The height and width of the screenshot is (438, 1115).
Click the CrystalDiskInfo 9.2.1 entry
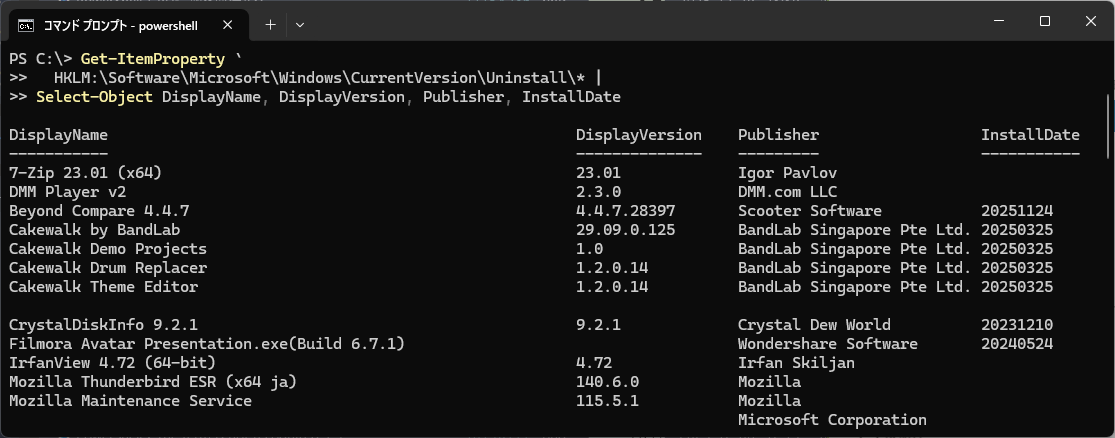[x=103, y=325]
